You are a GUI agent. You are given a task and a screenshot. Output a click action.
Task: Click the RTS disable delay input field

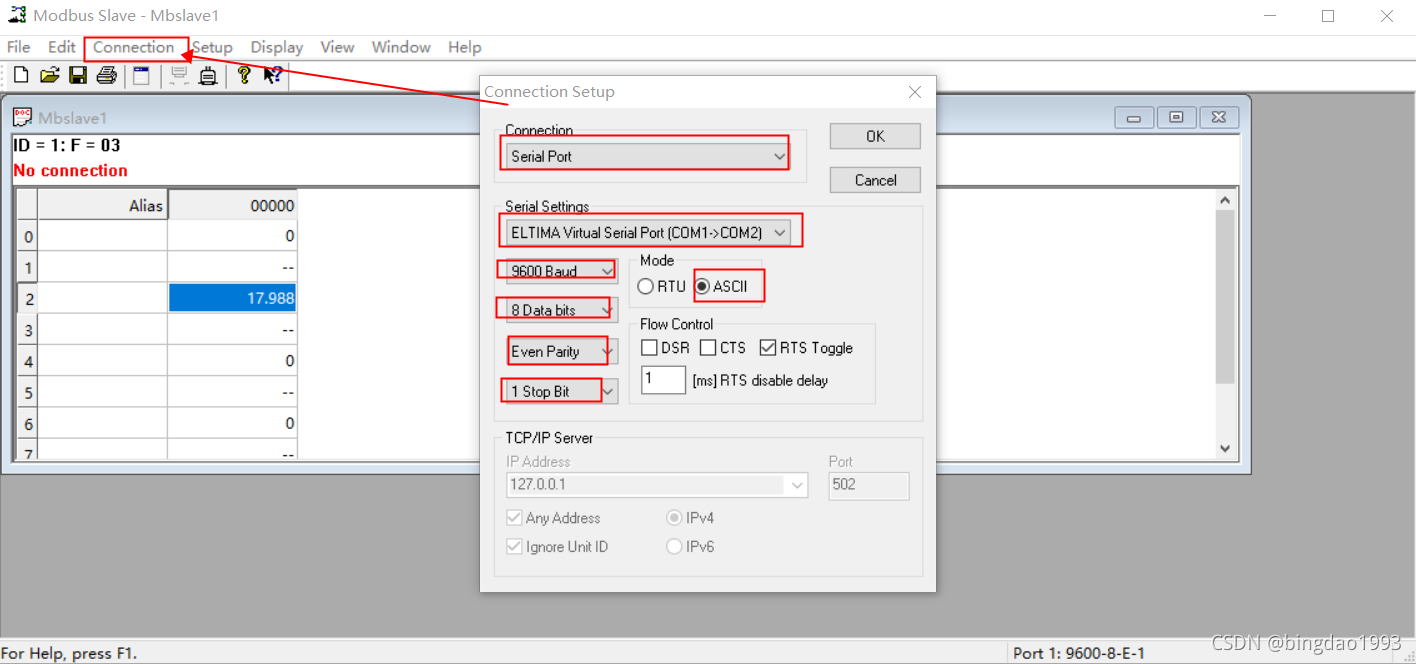663,380
